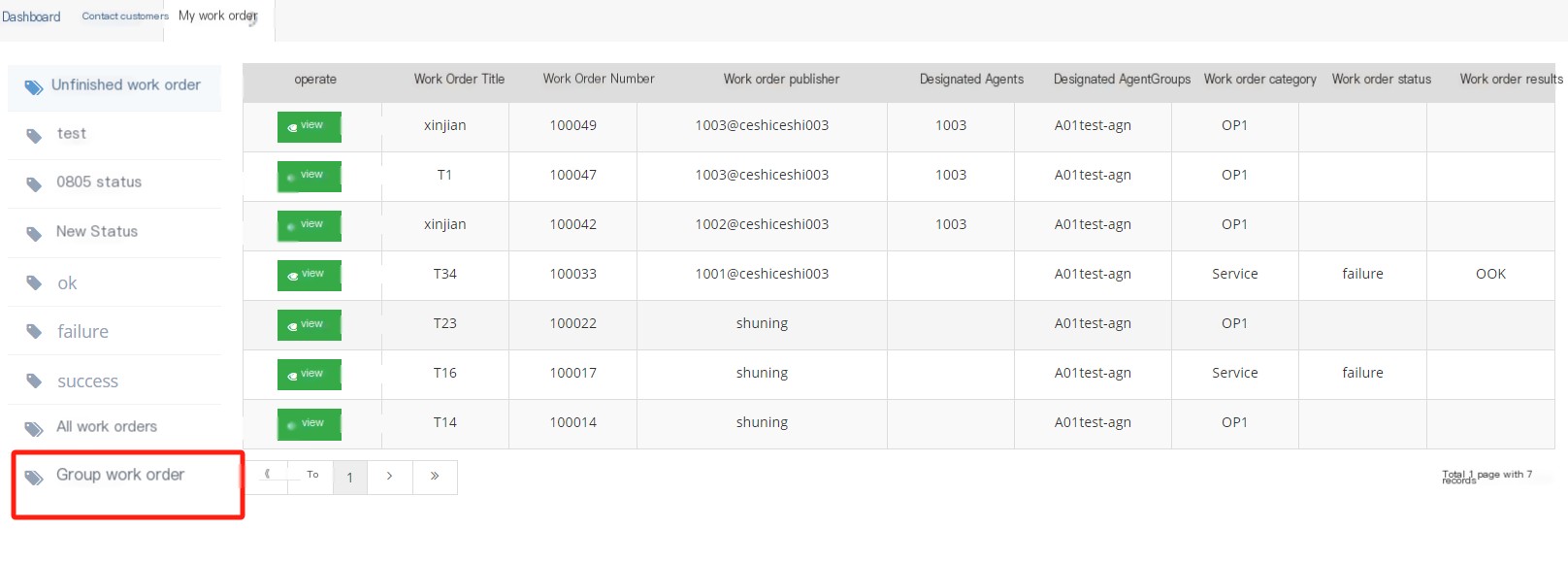
Task: Click the tag icon next to success
Action: [34, 381]
